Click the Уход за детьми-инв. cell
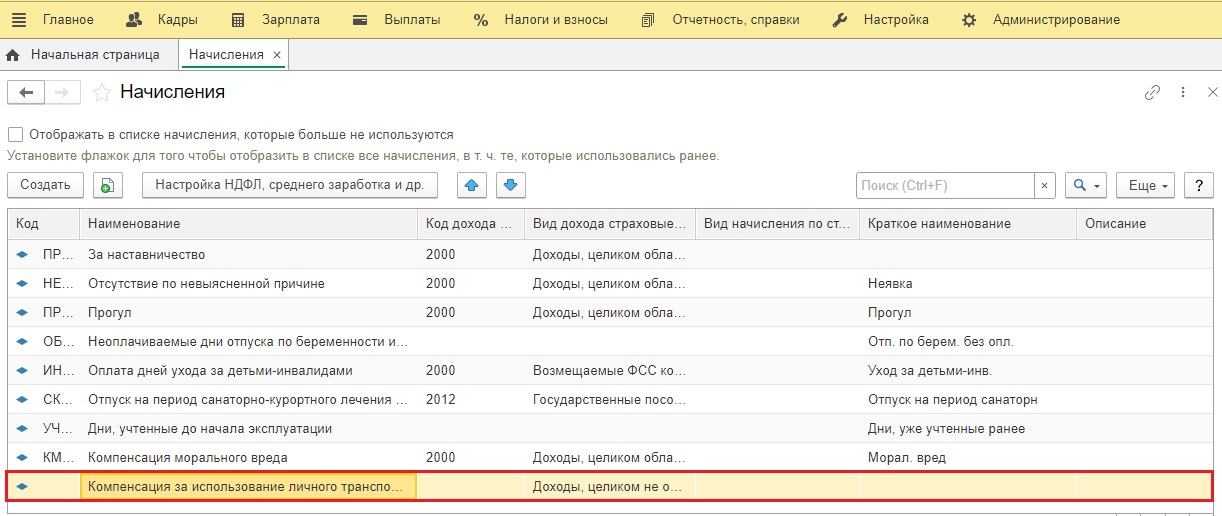The width and height of the screenshot is (1222, 516). tap(968, 370)
